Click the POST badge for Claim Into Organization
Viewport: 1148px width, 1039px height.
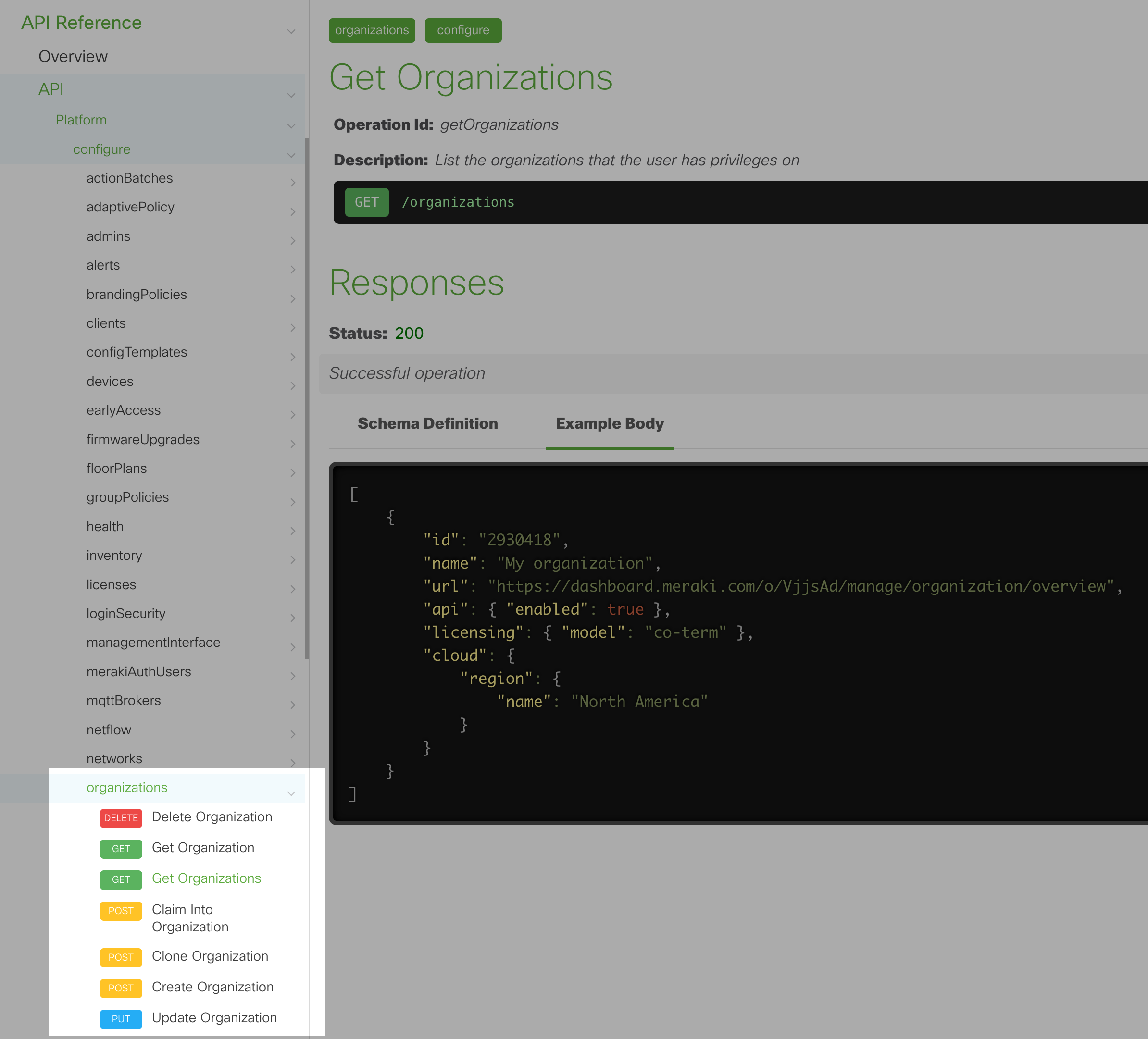tap(121, 910)
